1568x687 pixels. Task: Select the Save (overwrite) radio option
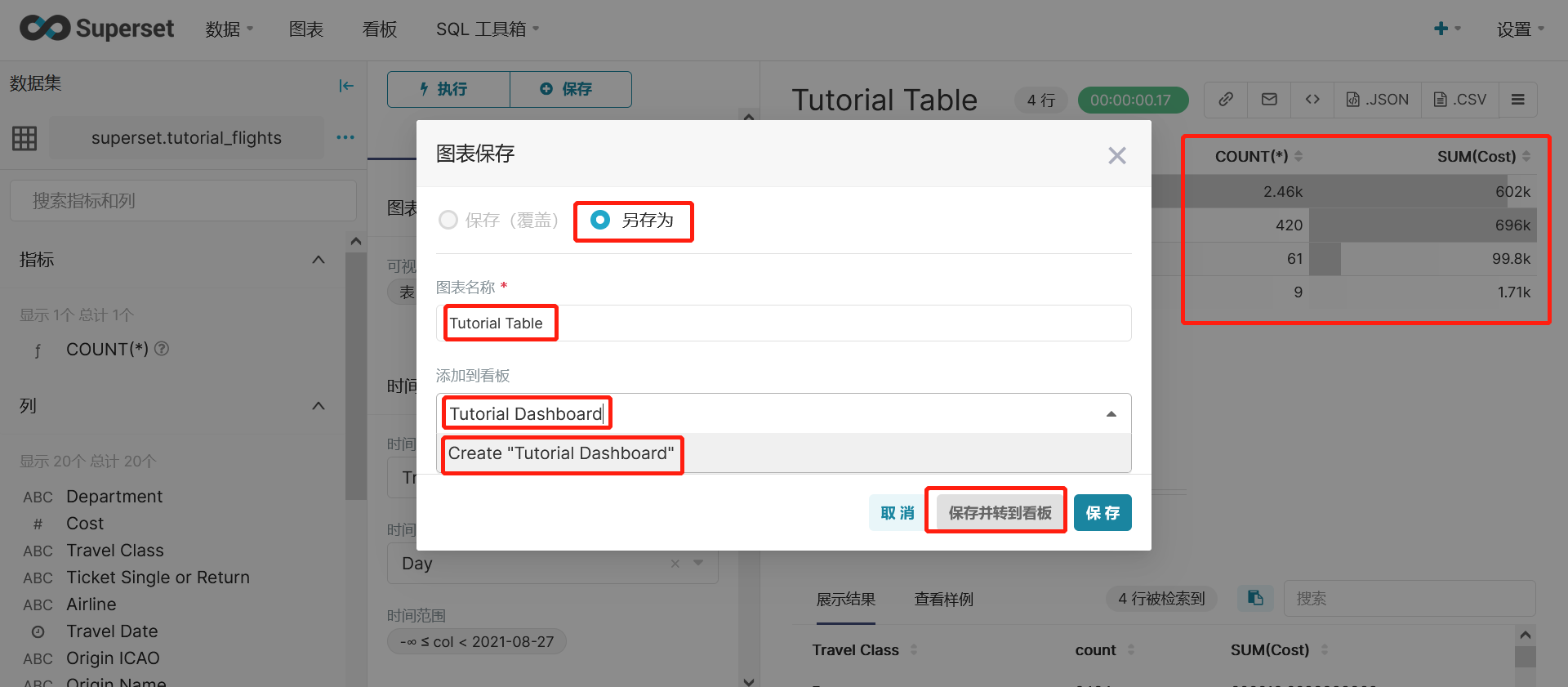pos(448,220)
